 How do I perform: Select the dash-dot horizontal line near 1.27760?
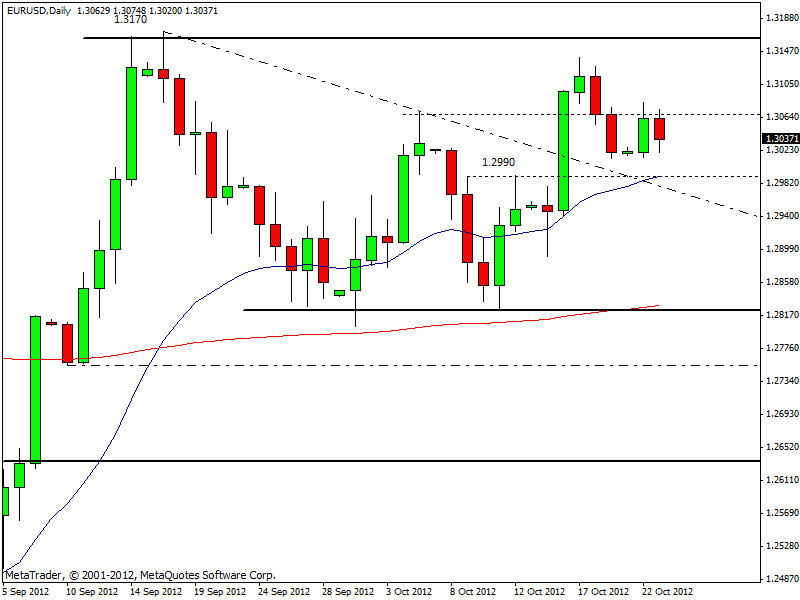pos(400,365)
